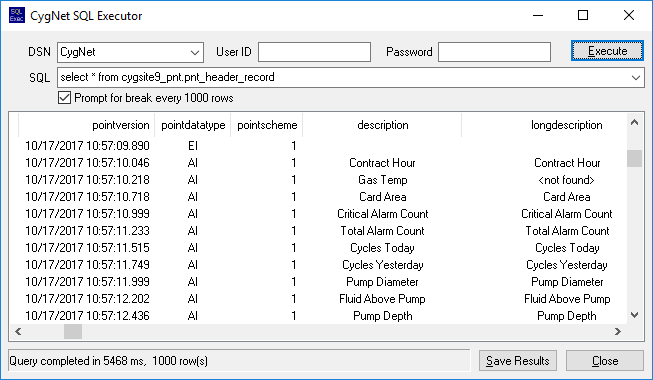Click the Save Results button
This screenshot has width=653, height=380.
click(518, 361)
